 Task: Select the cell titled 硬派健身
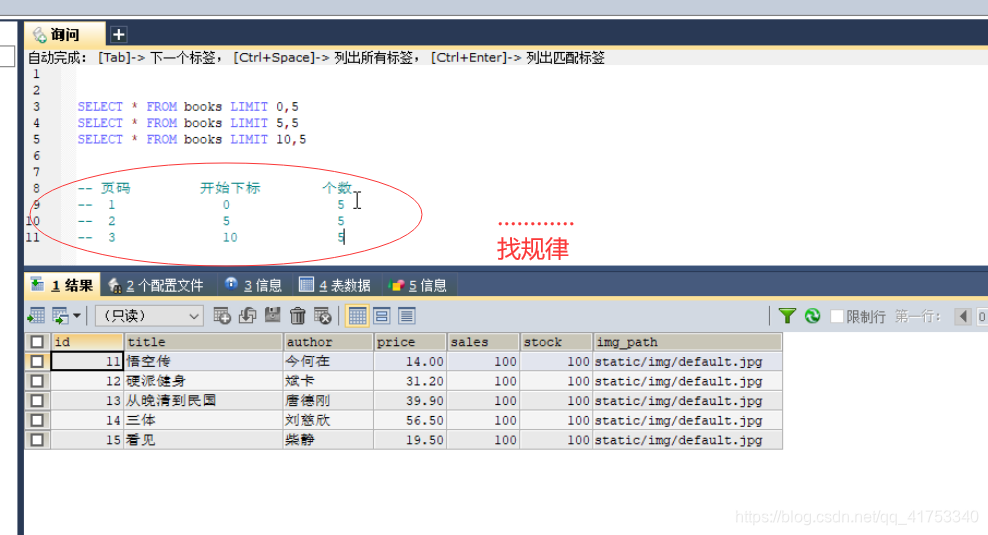[x=203, y=381]
